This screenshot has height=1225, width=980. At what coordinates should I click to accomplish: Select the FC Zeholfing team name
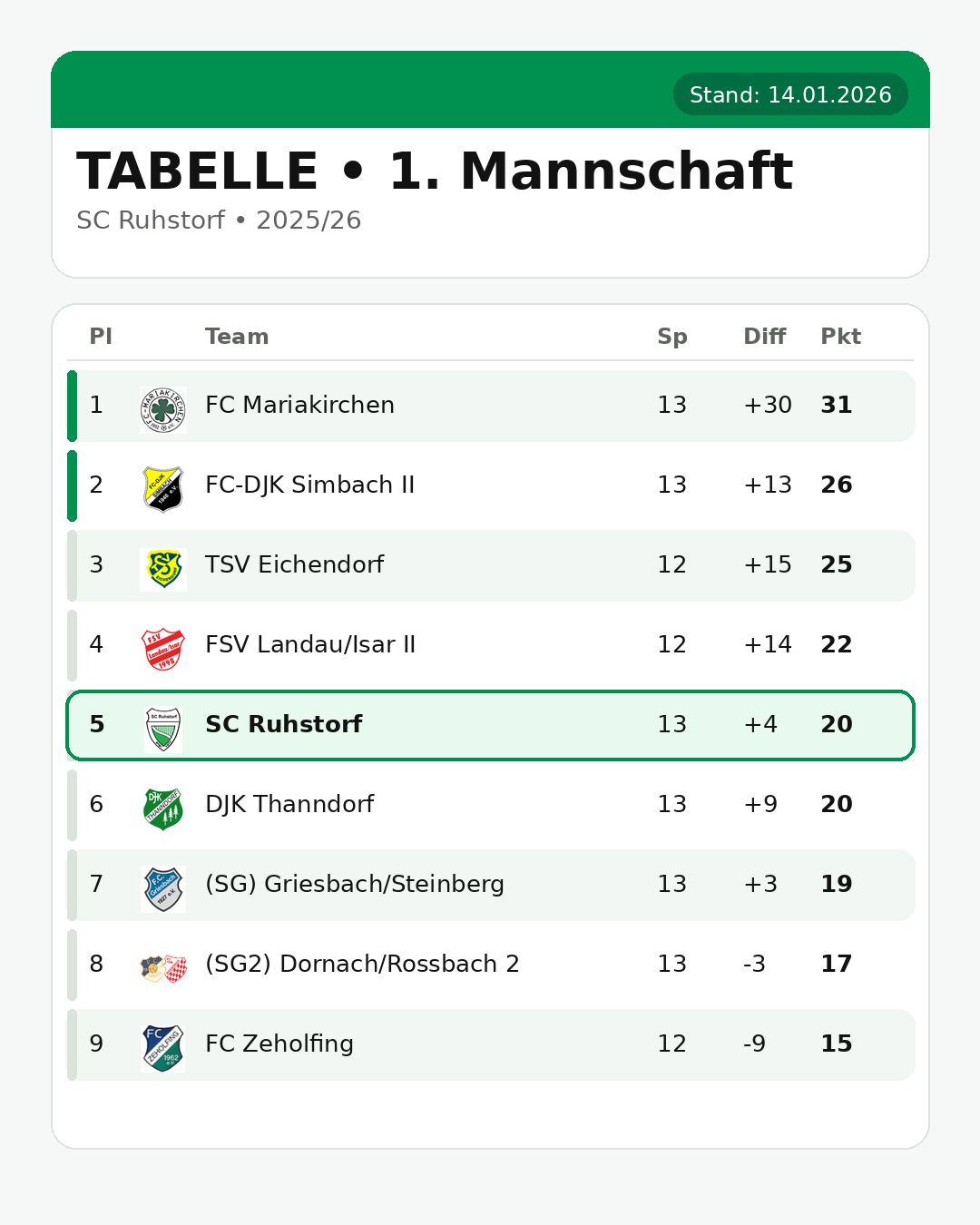(x=279, y=1044)
